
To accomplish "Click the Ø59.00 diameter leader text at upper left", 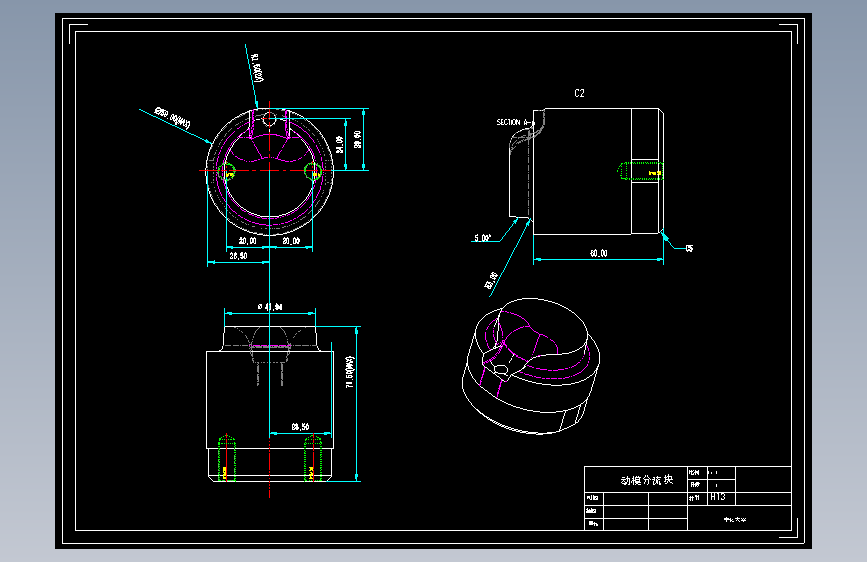I will coord(173,118).
